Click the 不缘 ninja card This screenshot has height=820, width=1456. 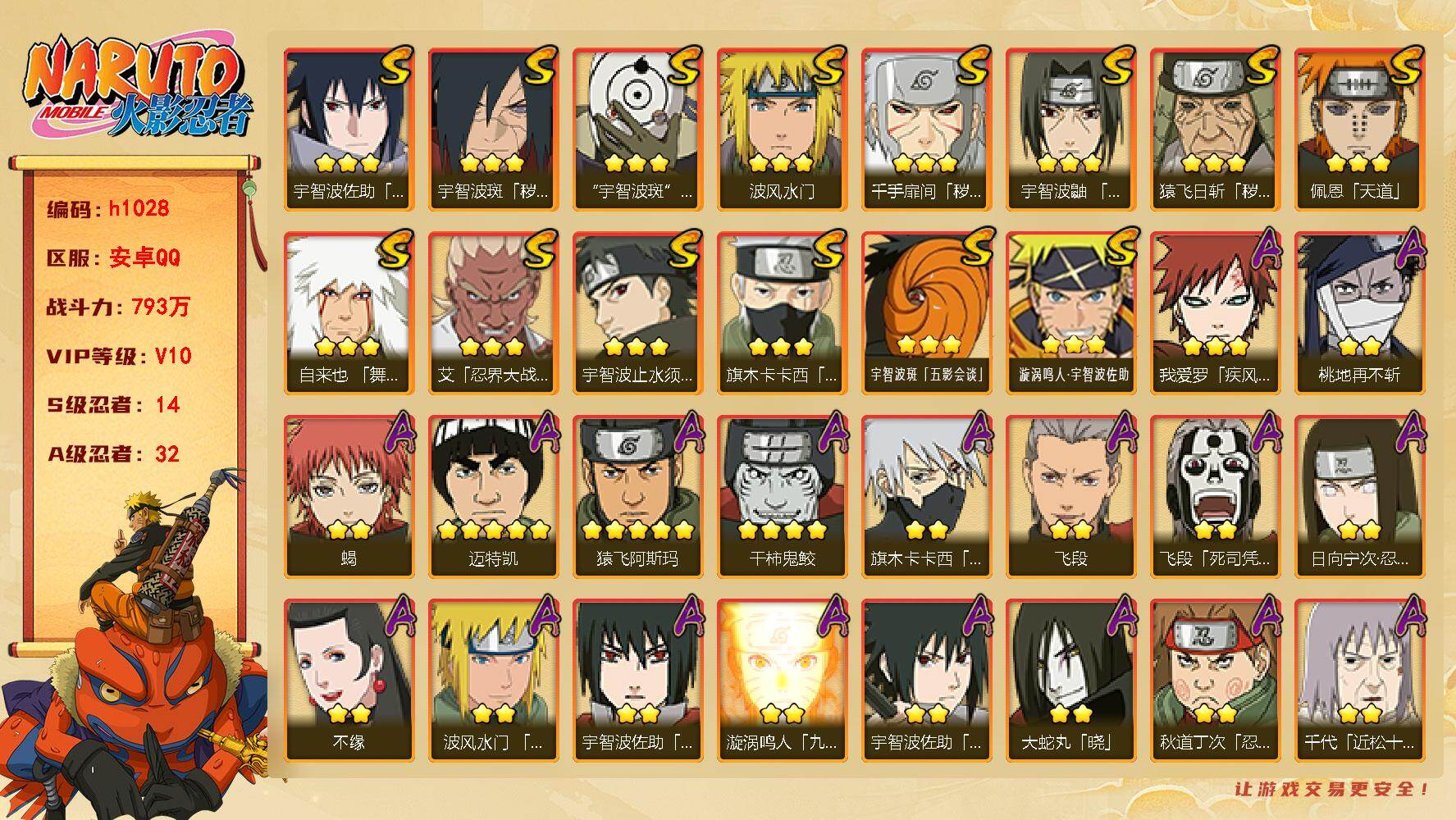tap(349, 681)
